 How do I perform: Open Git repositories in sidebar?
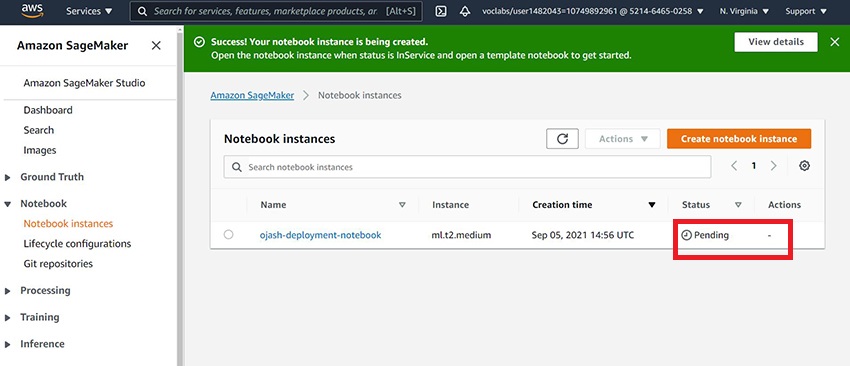pyautogui.click(x=58, y=264)
